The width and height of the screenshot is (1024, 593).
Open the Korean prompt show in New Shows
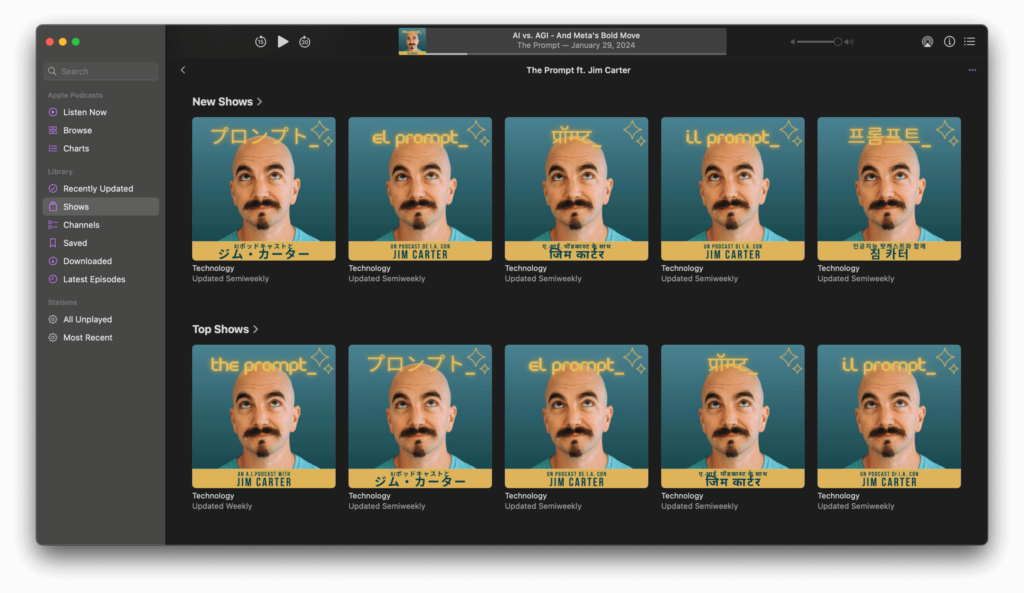[x=888, y=189]
